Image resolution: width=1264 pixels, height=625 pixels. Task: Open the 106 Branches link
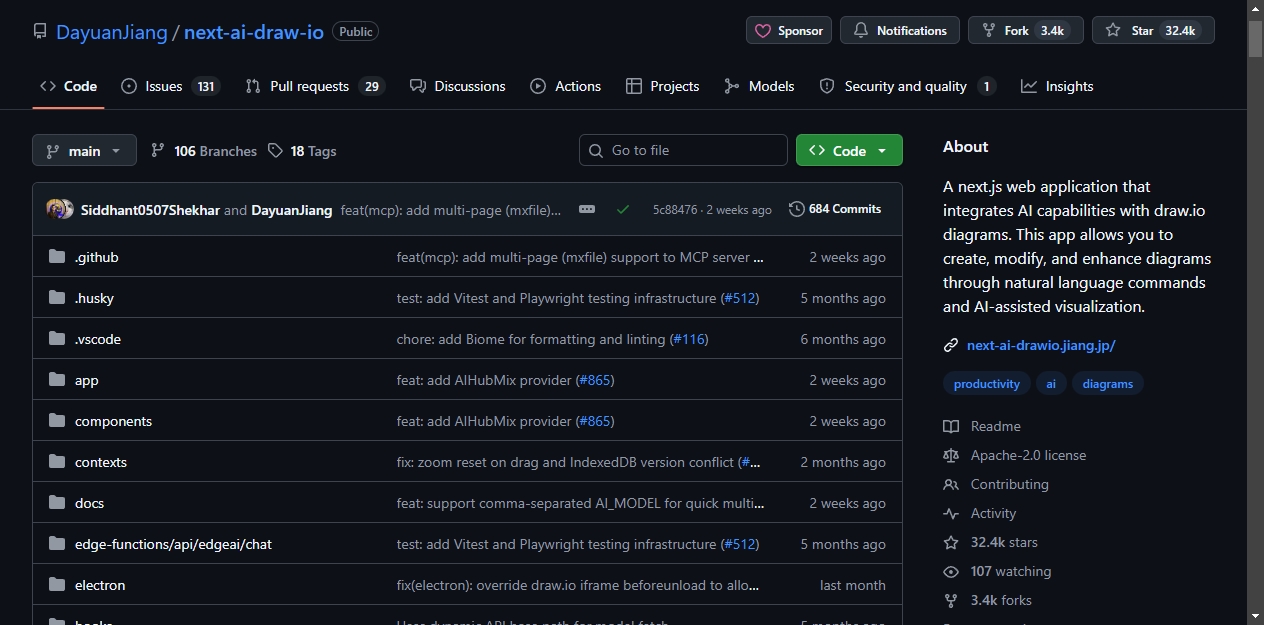click(204, 151)
